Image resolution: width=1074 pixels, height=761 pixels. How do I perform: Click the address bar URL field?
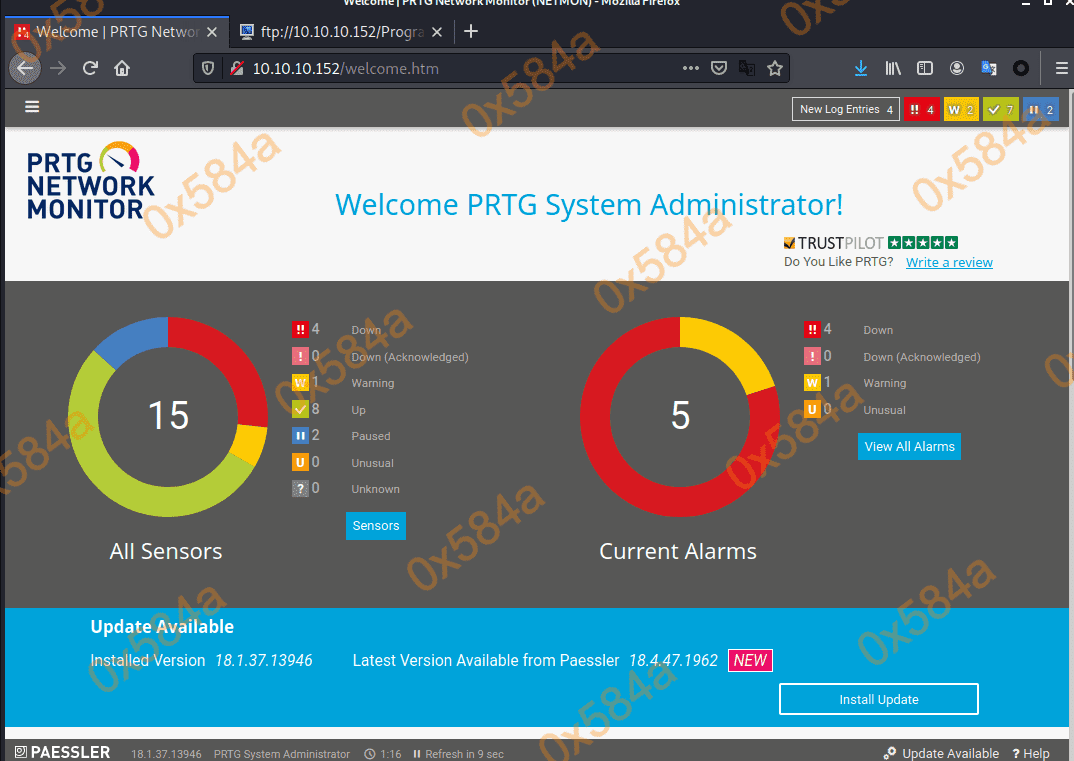coord(450,69)
